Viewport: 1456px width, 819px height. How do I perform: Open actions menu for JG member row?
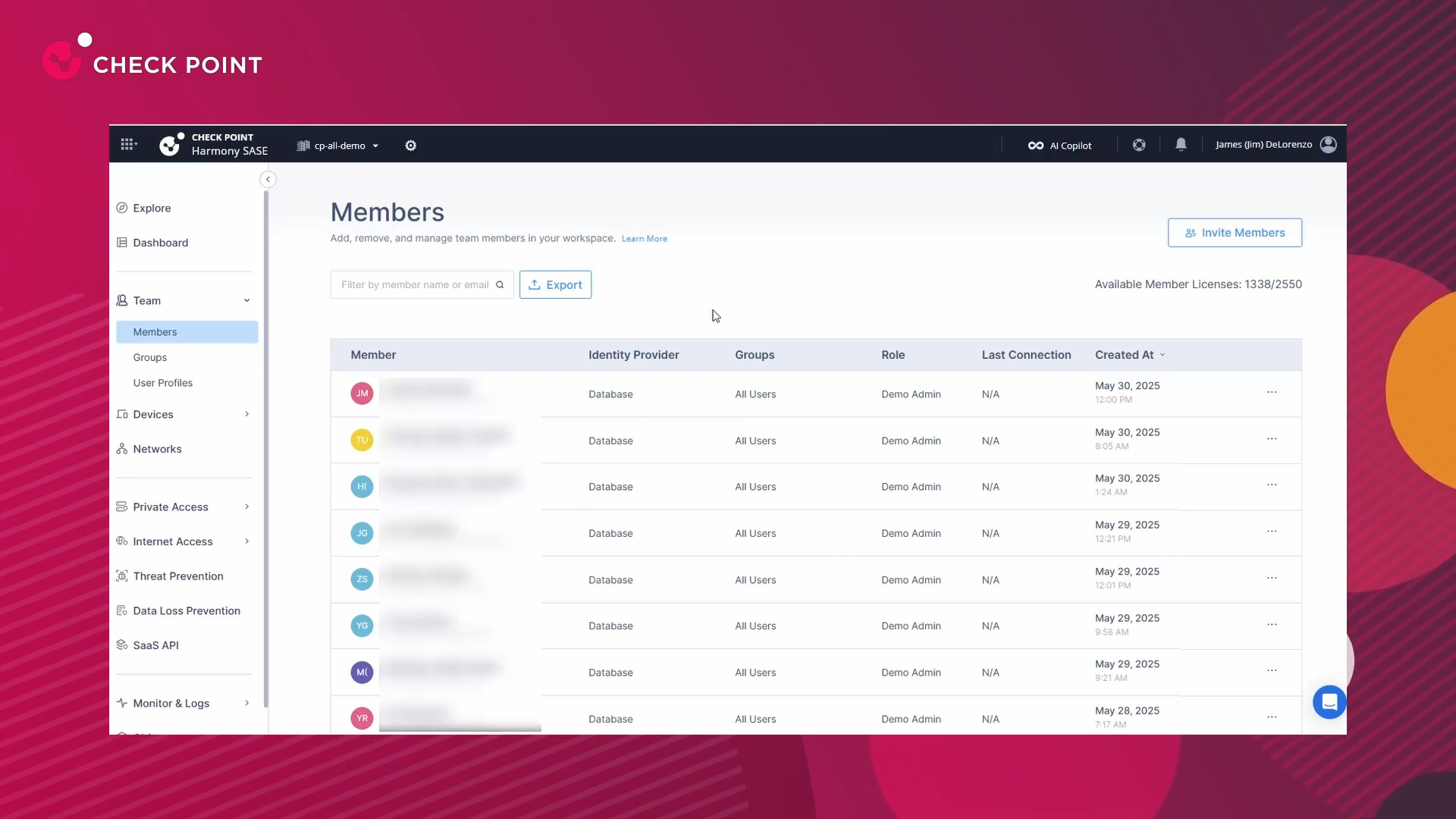[1272, 532]
